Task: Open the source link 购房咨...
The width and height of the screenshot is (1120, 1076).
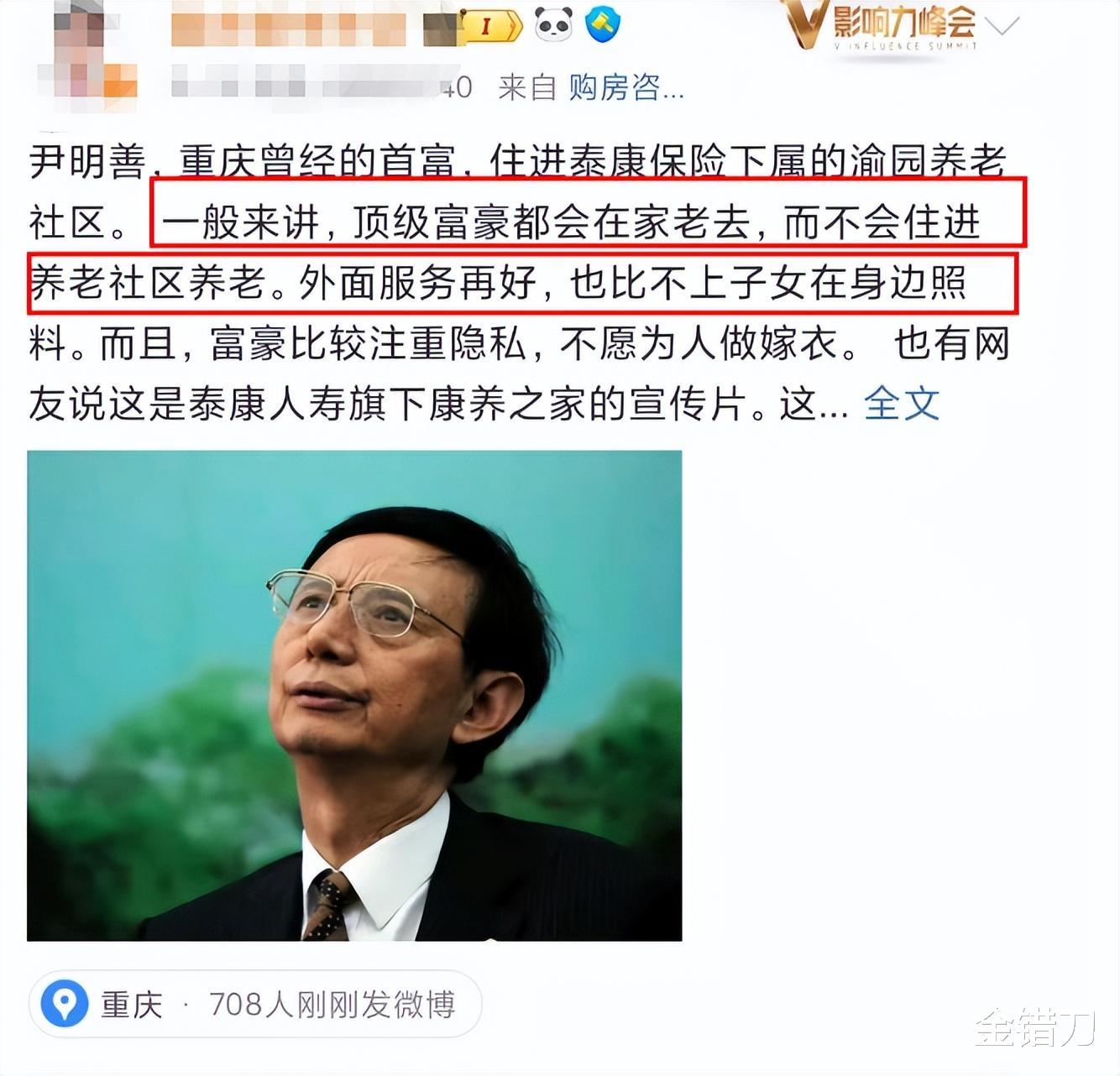Action: click(626, 87)
